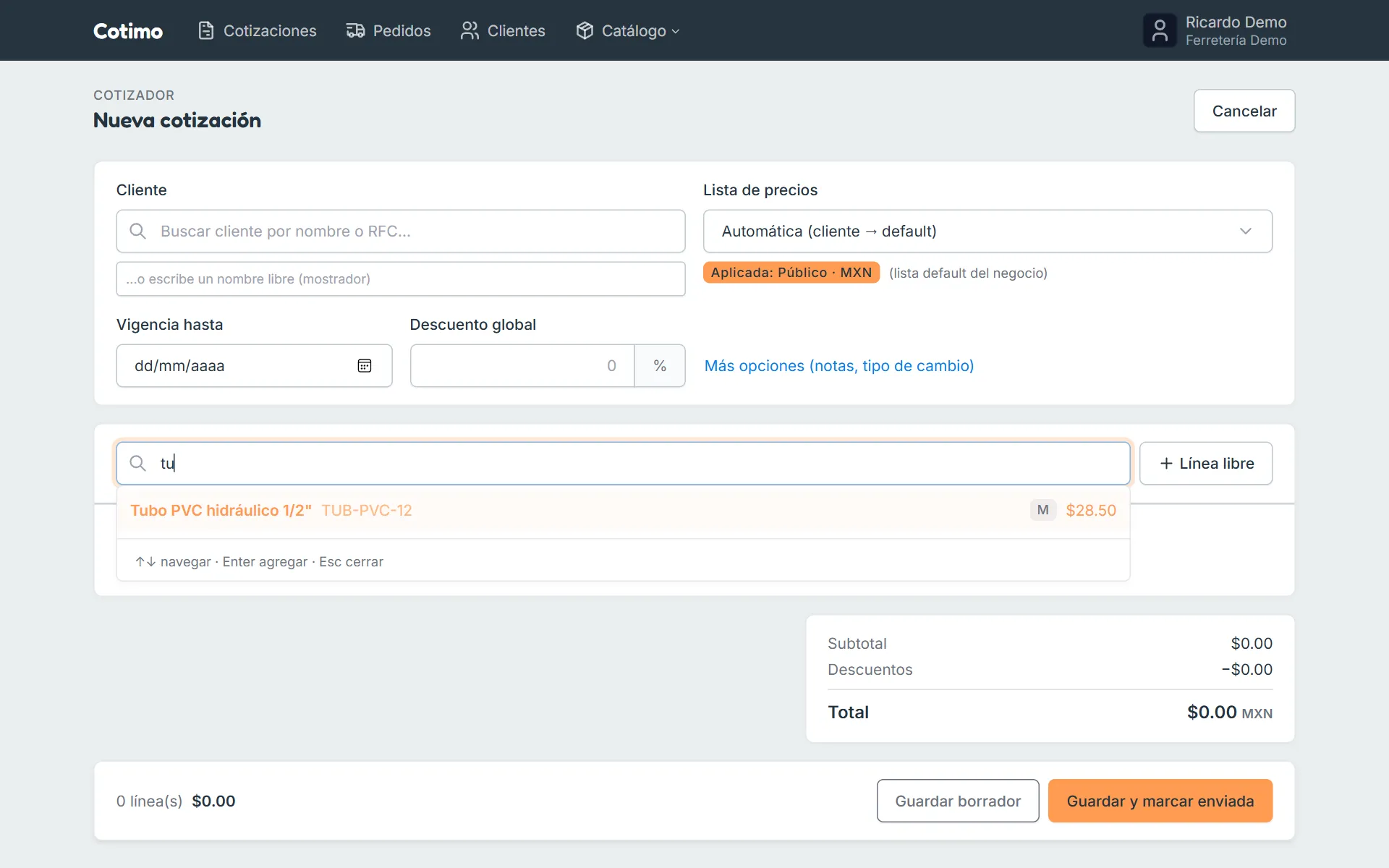
Task: Click the Subtotal $0.00 value
Action: click(x=1252, y=643)
